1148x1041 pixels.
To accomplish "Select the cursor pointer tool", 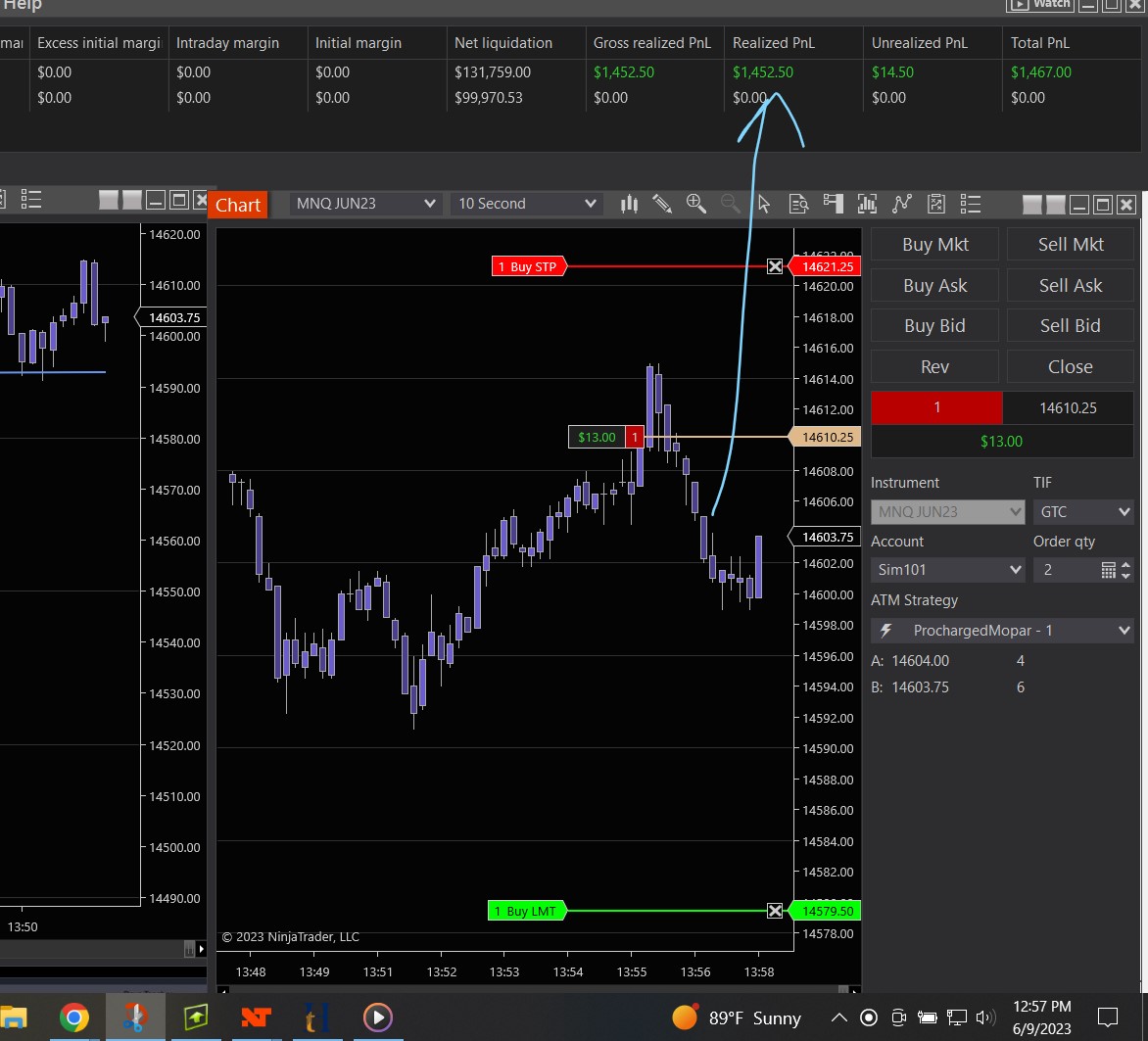I will 764,204.
